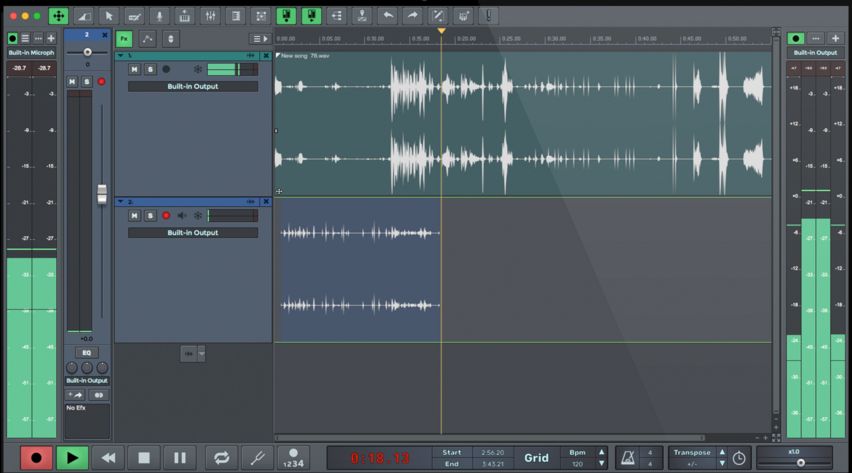Open the piano keyboard instrument icon
The image size is (852, 473).
[185, 16]
